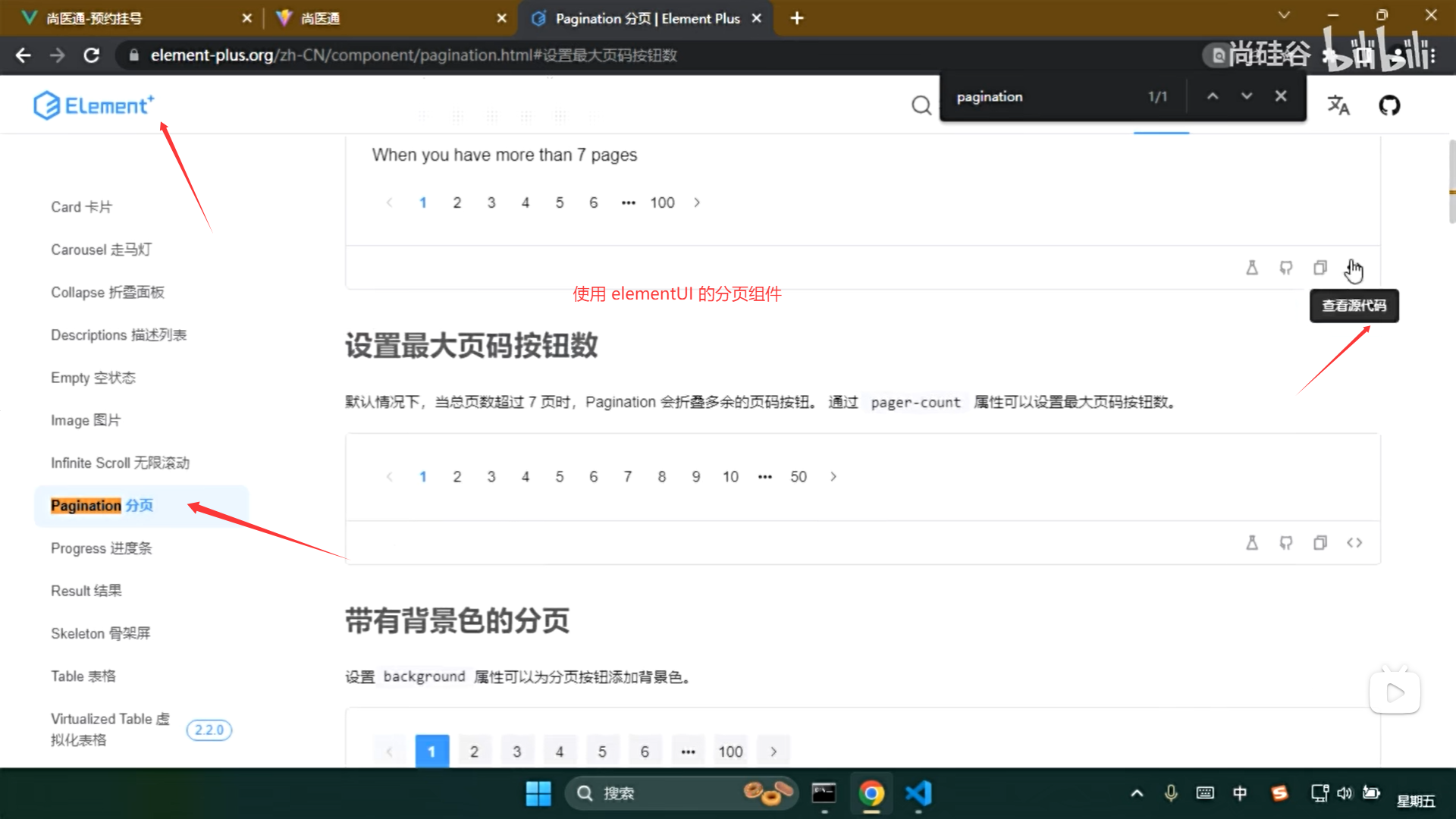
Task: Jump to previous 'pagination' search match
Action: [1213, 96]
